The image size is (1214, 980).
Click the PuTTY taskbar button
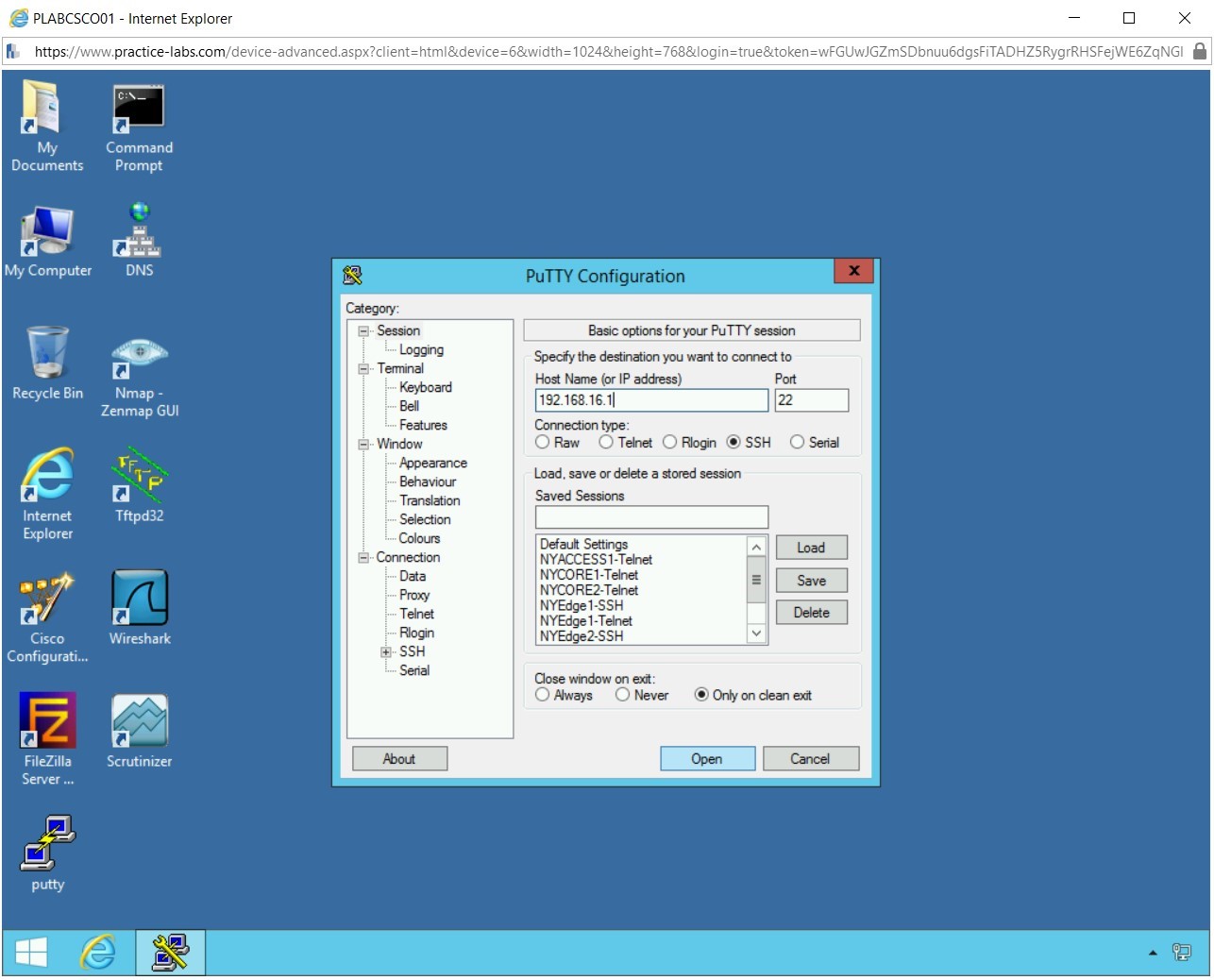pos(170,952)
